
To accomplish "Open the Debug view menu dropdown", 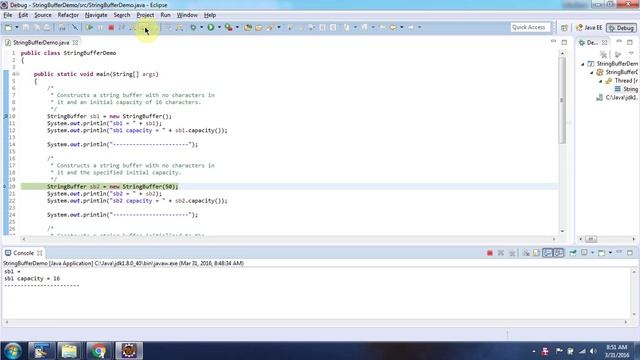I will (x=631, y=54).
